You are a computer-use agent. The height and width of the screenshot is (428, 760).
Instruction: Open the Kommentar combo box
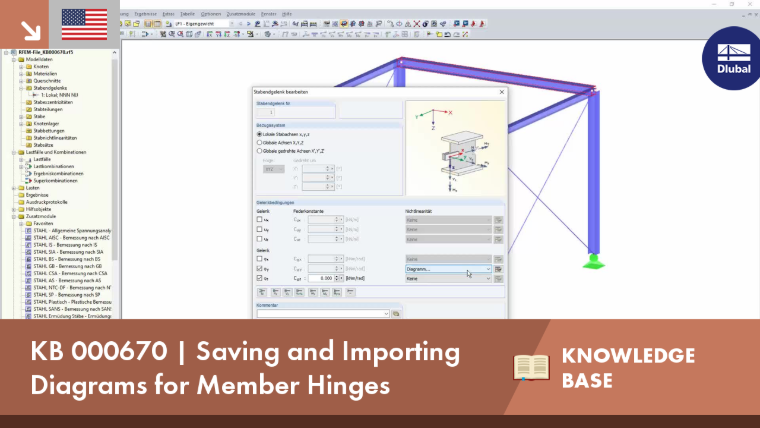[x=323, y=314]
